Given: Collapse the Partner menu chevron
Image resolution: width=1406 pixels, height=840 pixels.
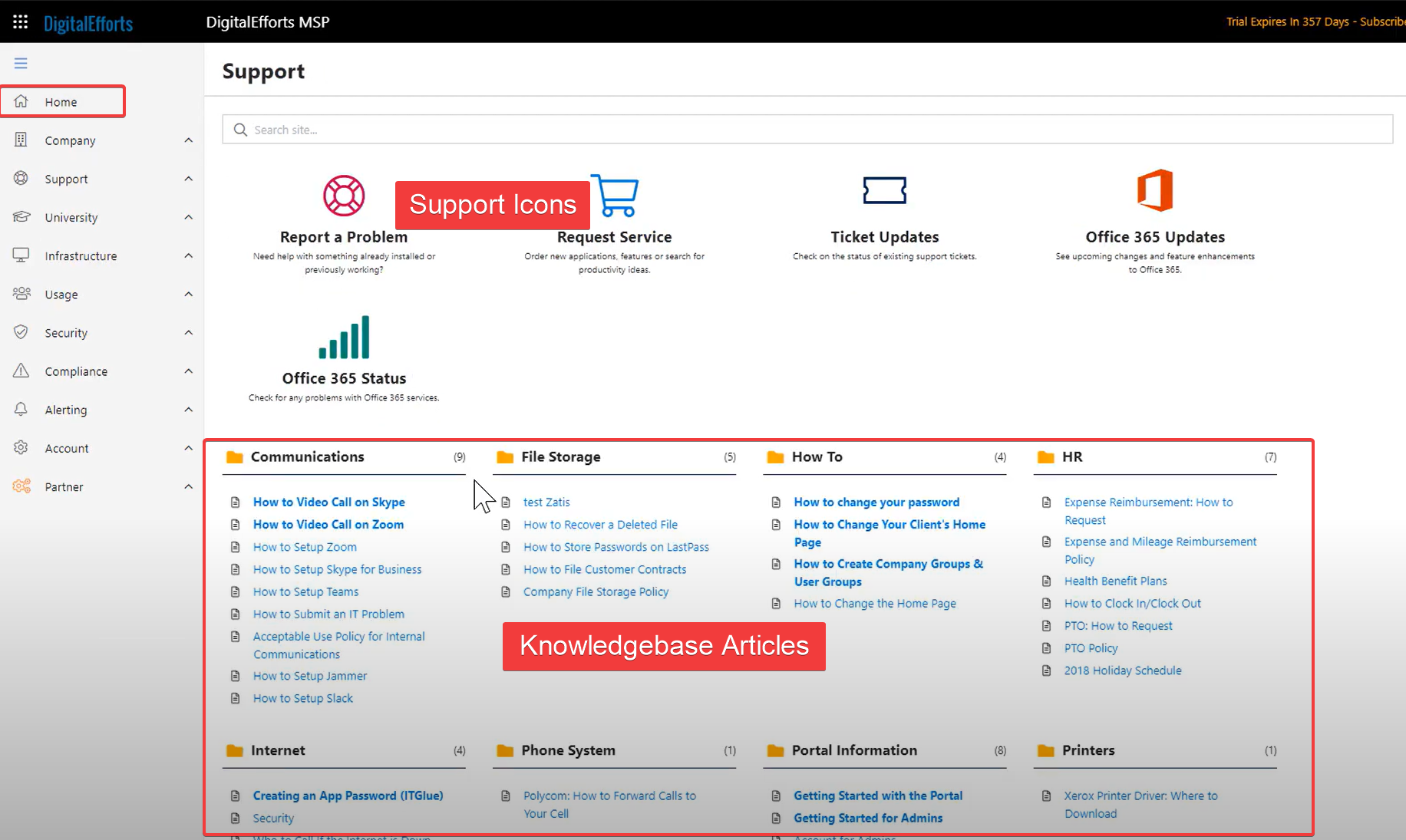Looking at the screenshot, I should (189, 486).
